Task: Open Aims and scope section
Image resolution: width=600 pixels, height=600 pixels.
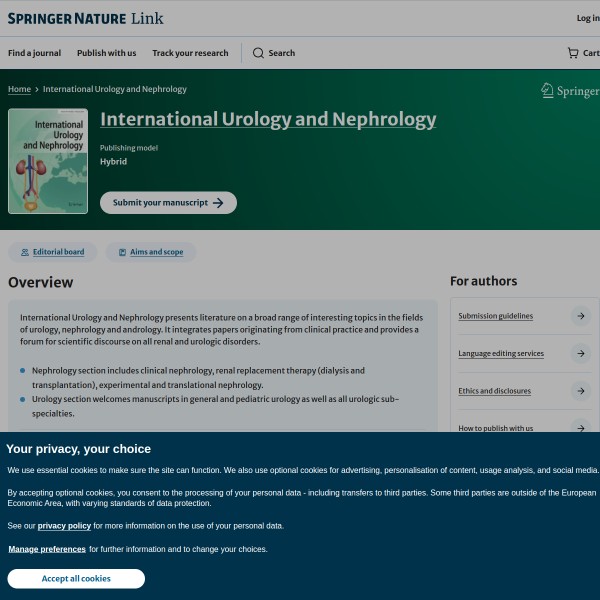Action: click(x=151, y=252)
